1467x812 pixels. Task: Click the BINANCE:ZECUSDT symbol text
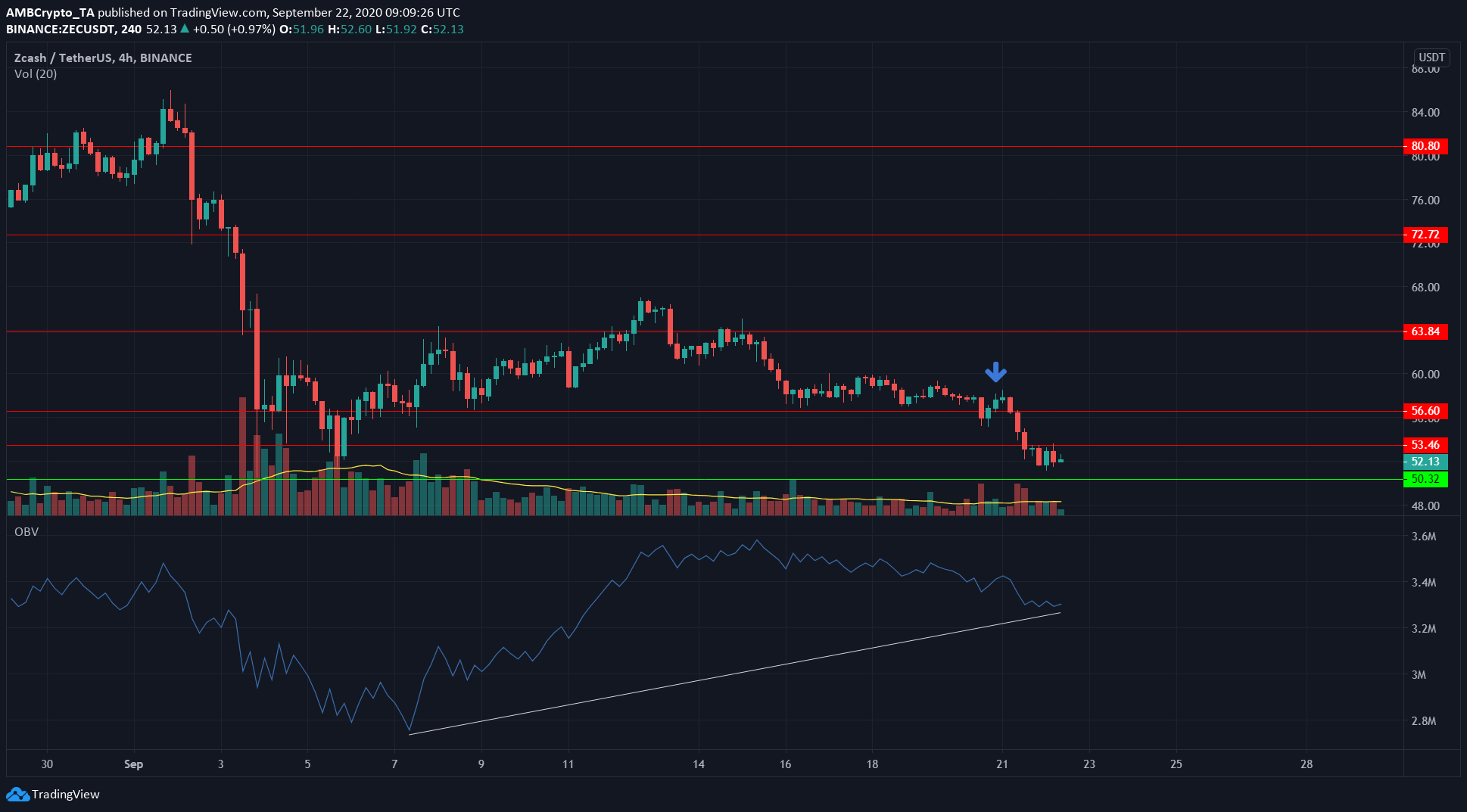tap(61, 30)
